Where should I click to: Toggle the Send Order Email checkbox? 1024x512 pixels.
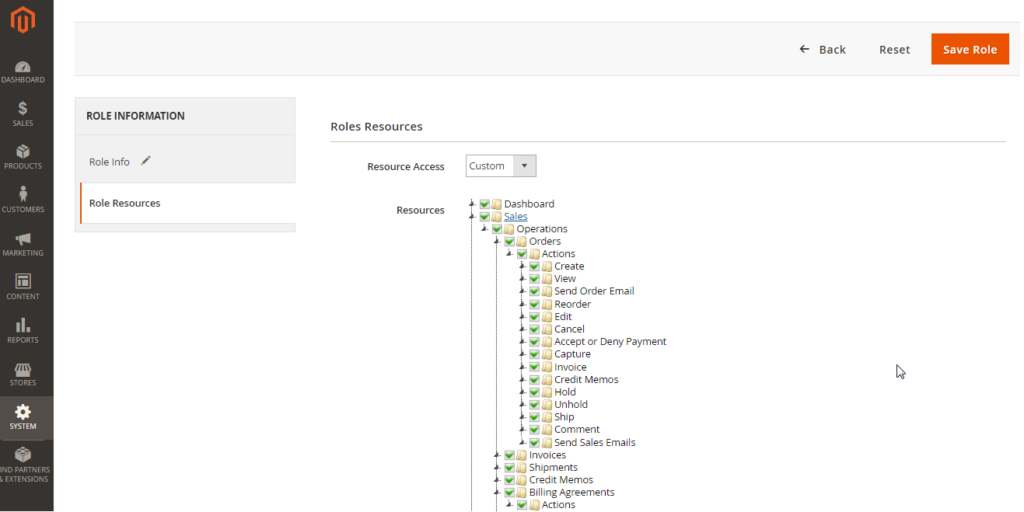coord(534,291)
